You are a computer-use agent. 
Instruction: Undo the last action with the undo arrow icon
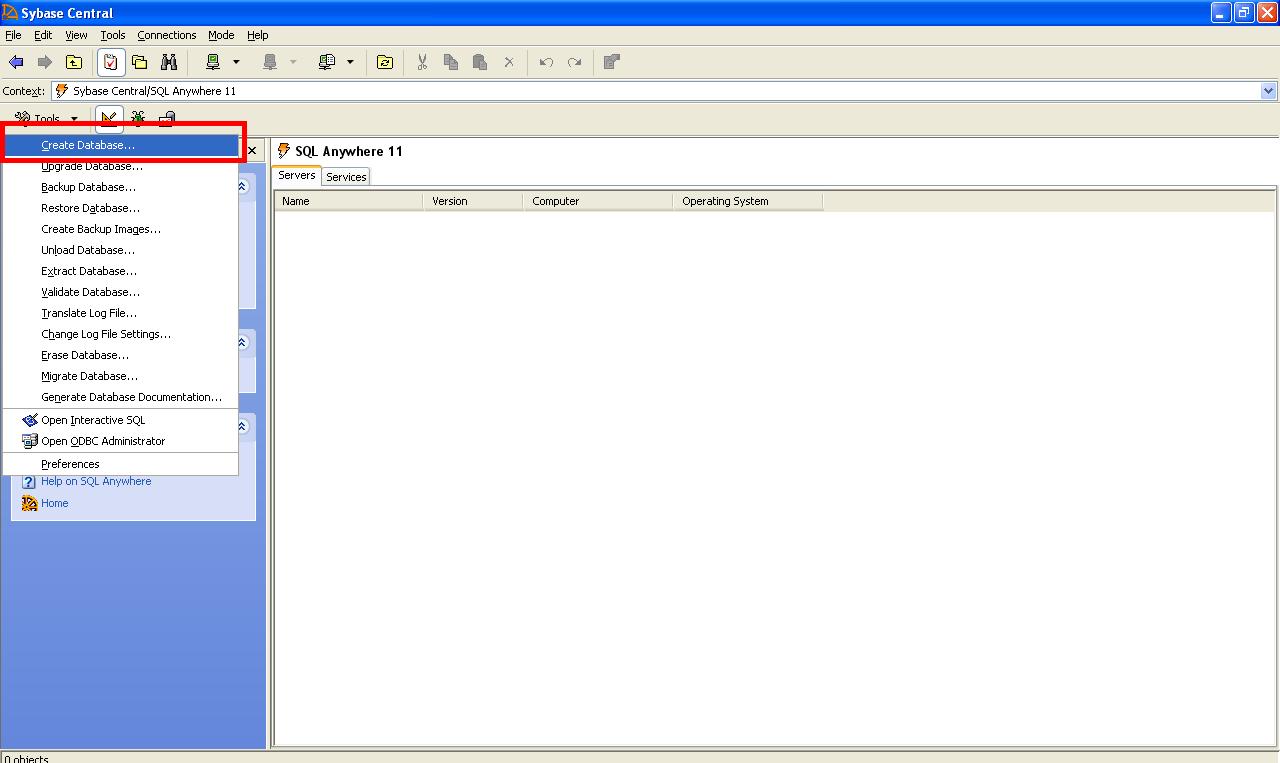[545, 61]
